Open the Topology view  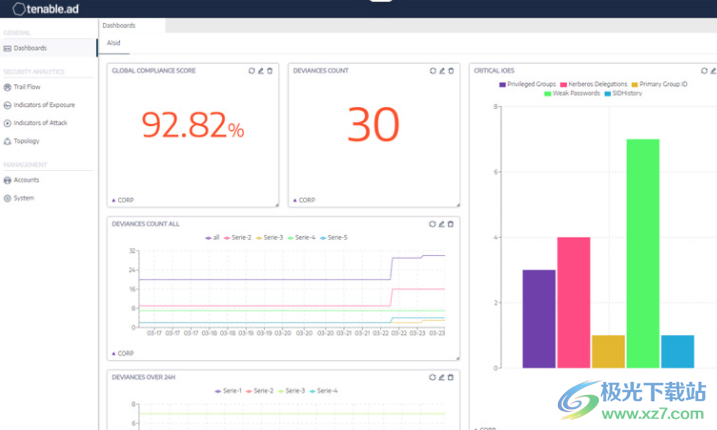26,141
